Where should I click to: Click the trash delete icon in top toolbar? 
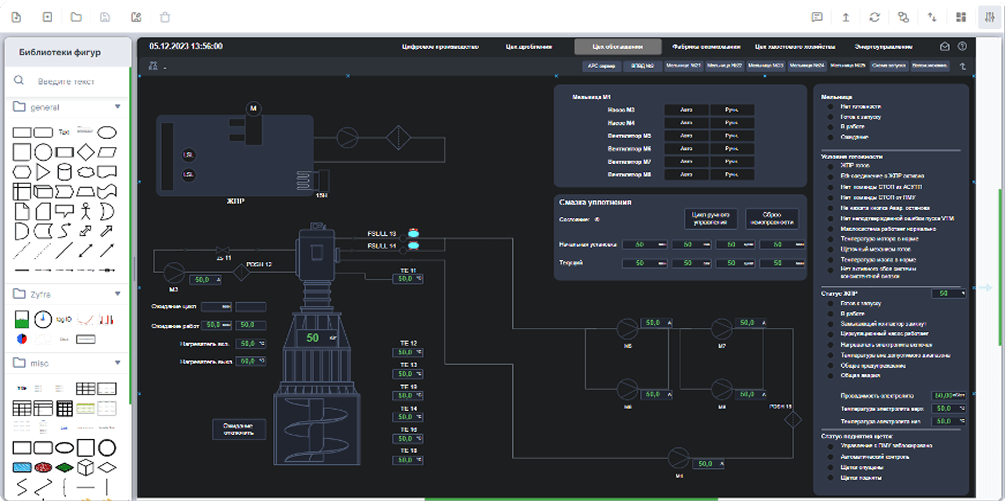pos(165,17)
